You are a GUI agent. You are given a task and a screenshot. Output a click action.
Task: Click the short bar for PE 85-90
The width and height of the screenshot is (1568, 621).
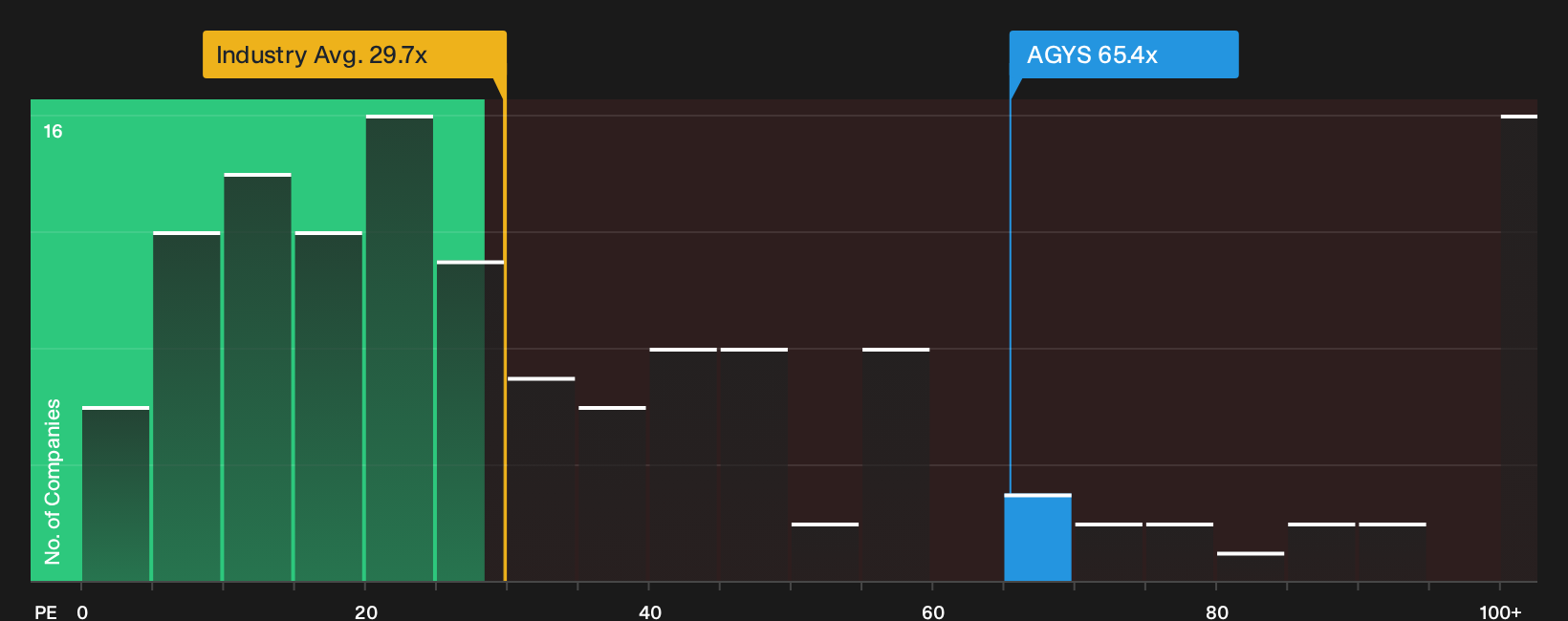(1321, 552)
